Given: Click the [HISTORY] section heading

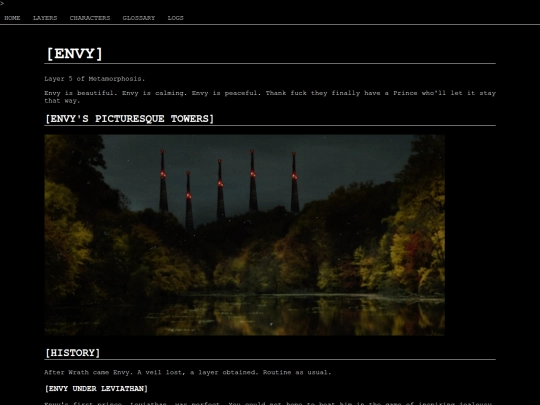Looking at the screenshot, I should pos(73,353).
